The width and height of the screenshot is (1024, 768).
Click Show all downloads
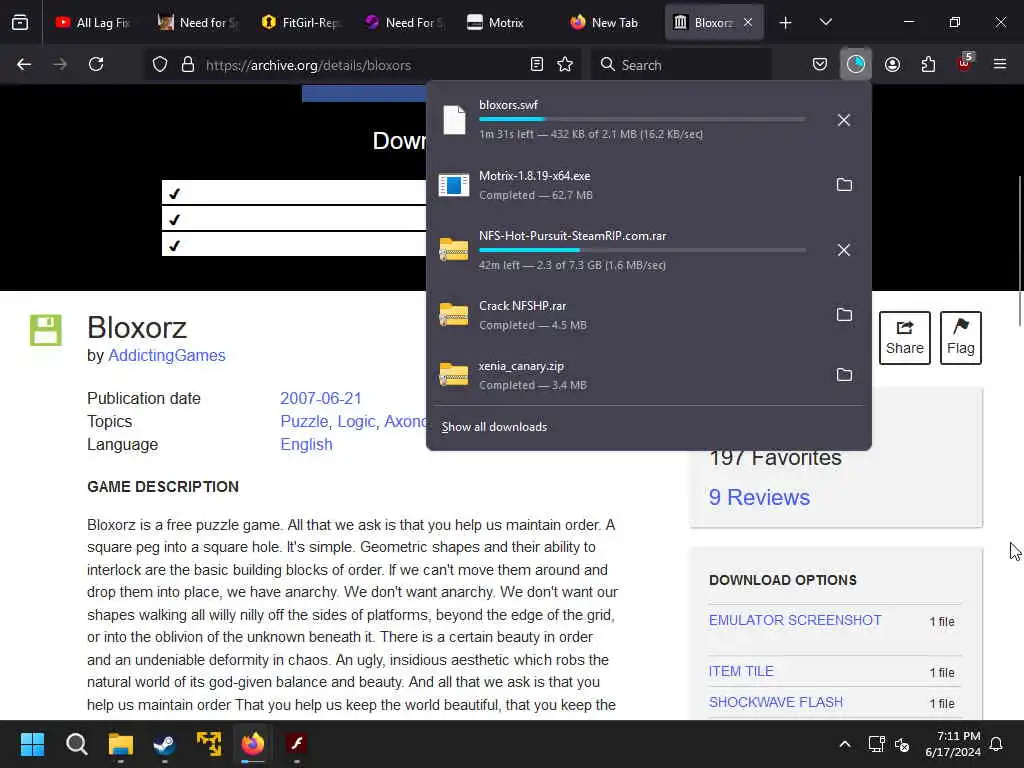tap(494, 427)
